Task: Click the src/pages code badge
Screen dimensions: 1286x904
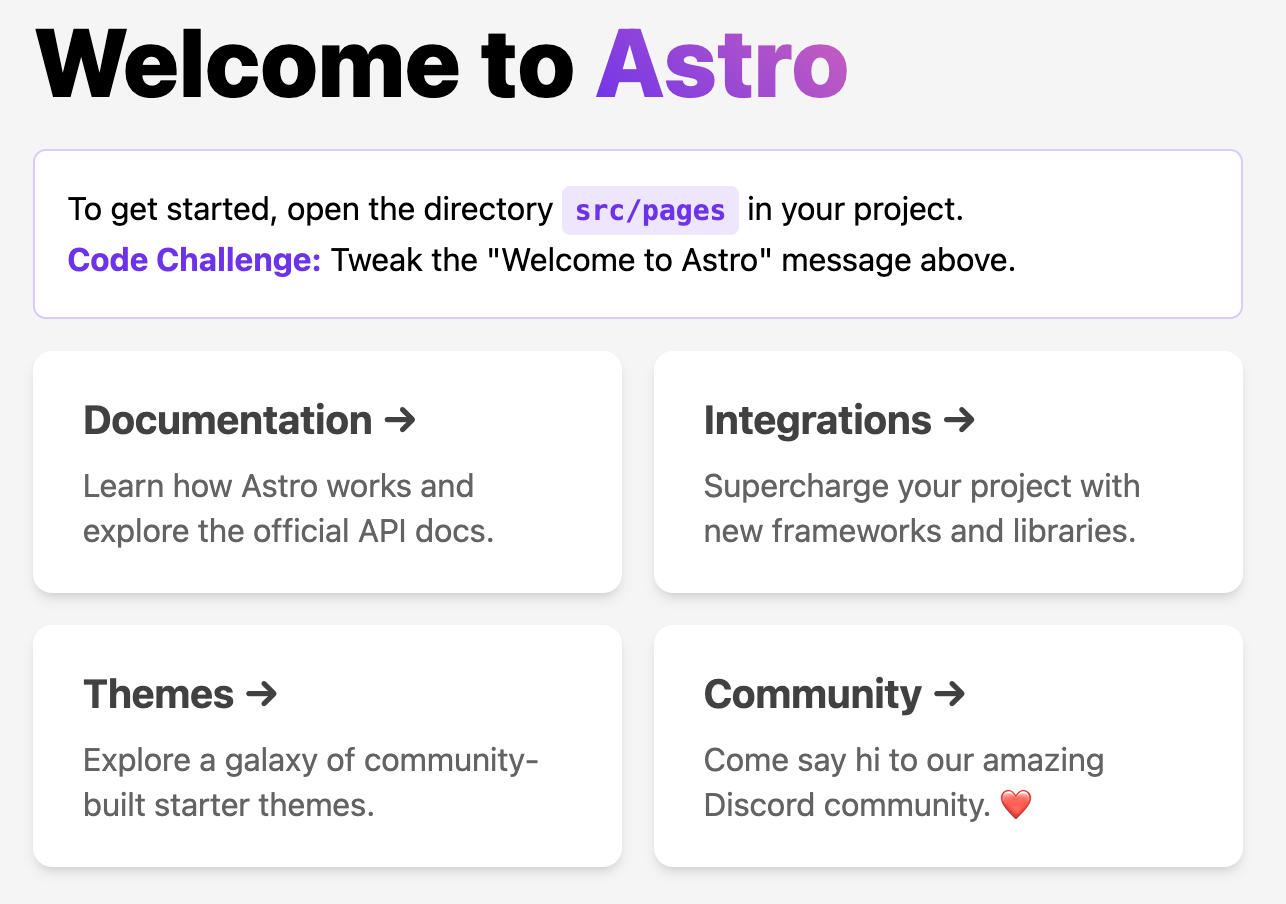Action: point(649,210)
